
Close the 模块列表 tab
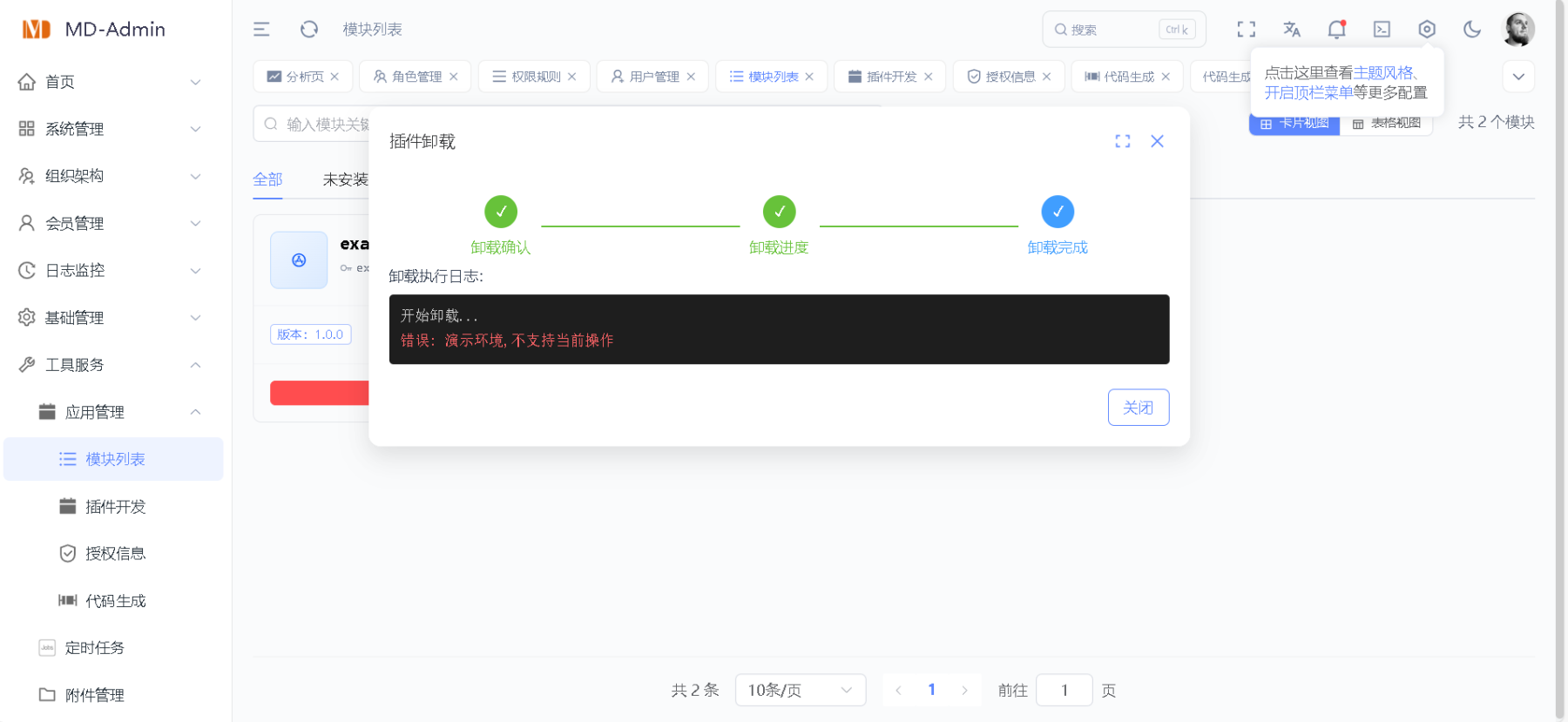point(809,77)
